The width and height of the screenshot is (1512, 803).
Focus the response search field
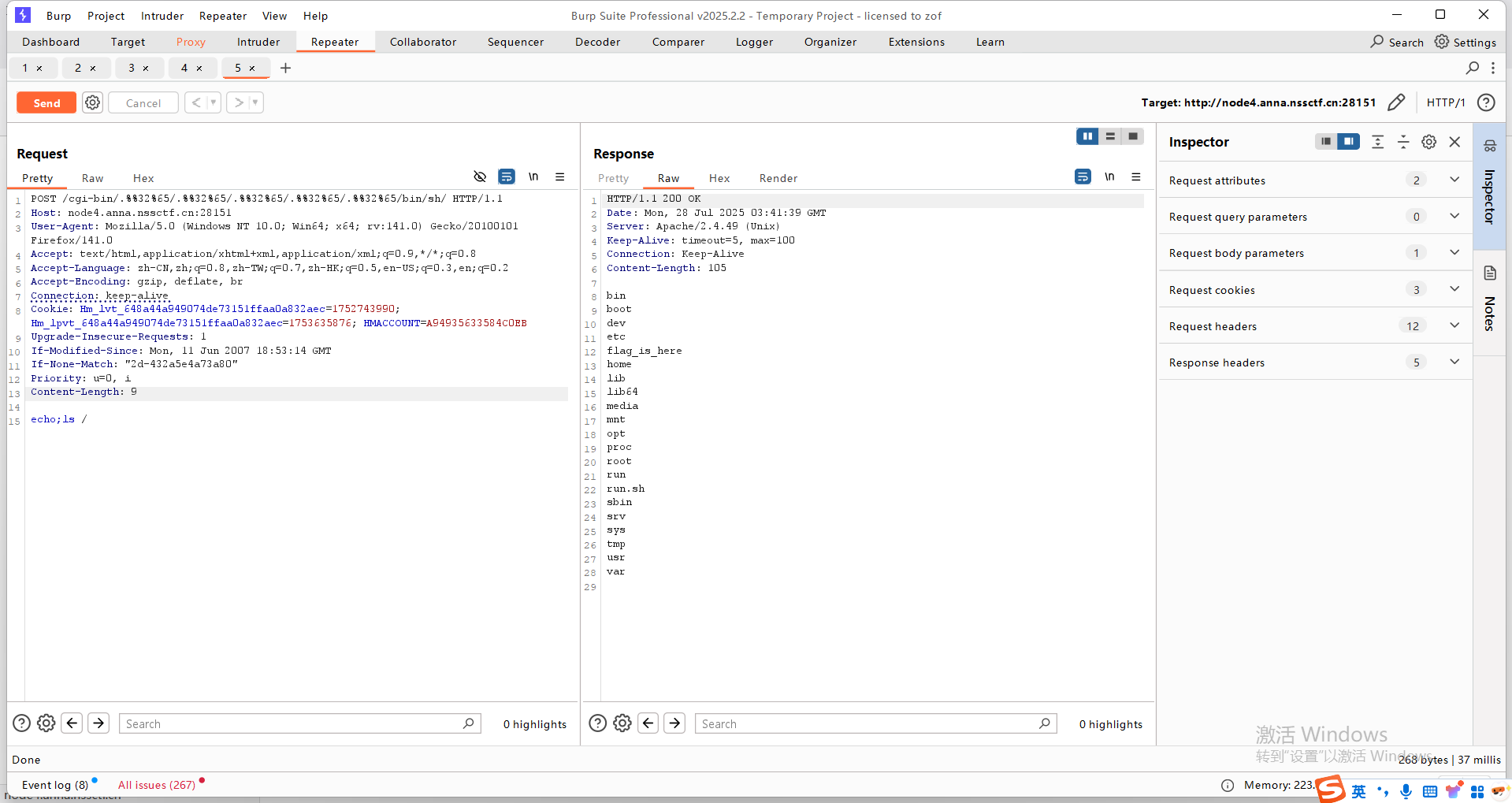pos(875,723)
